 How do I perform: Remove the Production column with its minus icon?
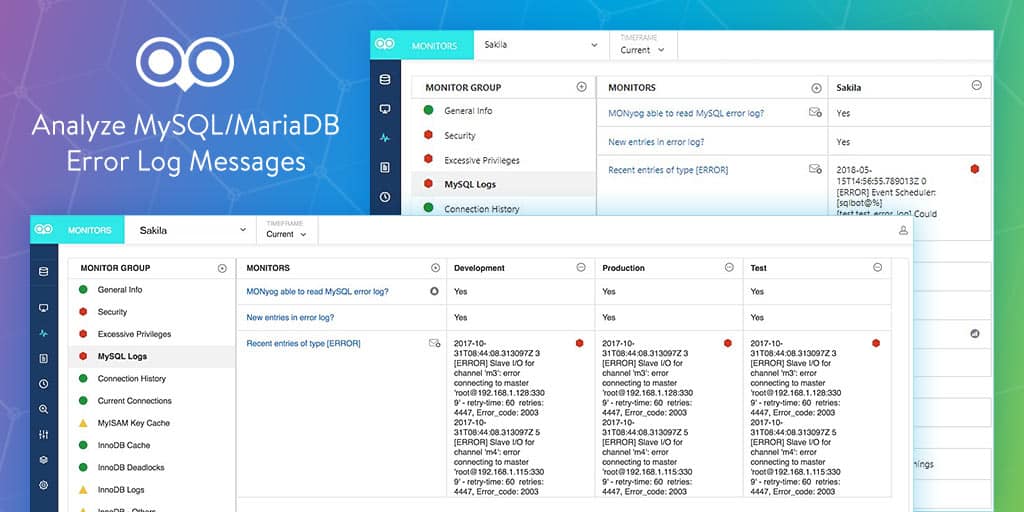(729, 267)
